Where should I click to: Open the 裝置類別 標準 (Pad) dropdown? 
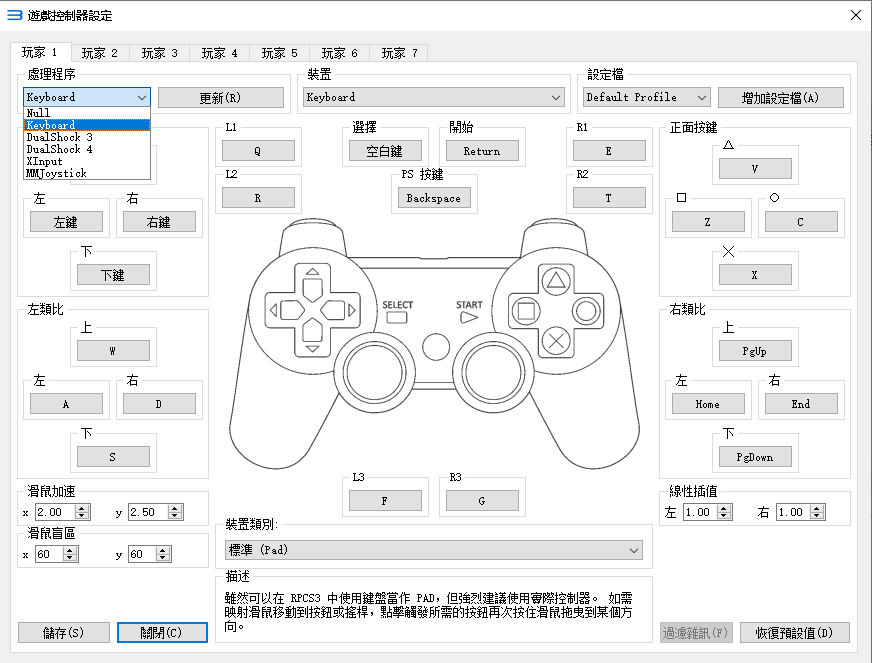pyautogui.click(x=433, y=548)
